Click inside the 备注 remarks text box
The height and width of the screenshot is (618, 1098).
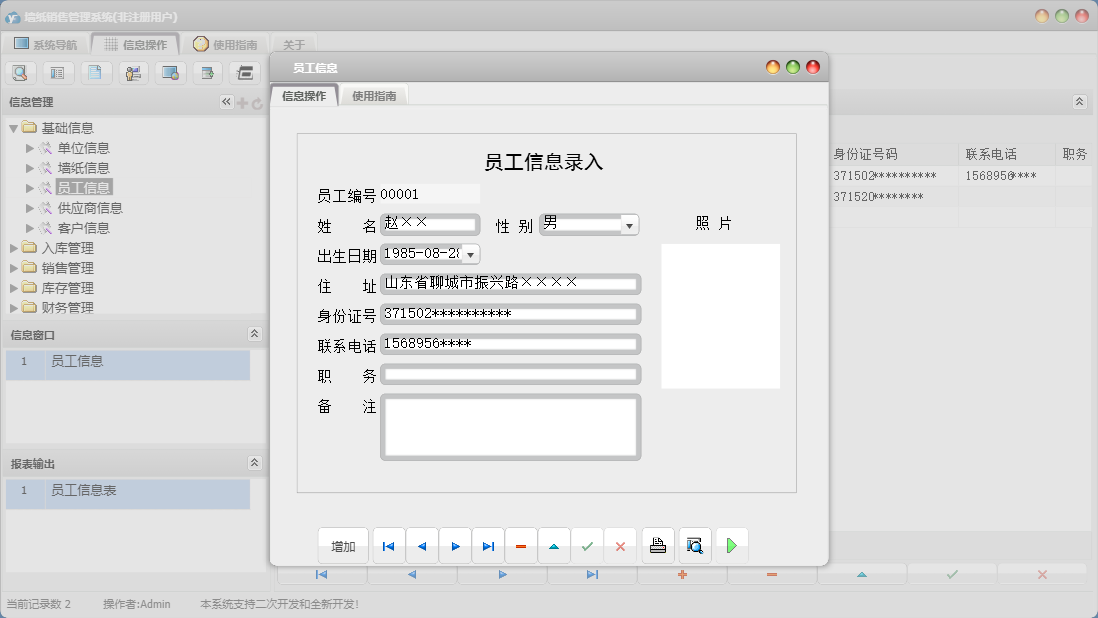pos(510,425)
